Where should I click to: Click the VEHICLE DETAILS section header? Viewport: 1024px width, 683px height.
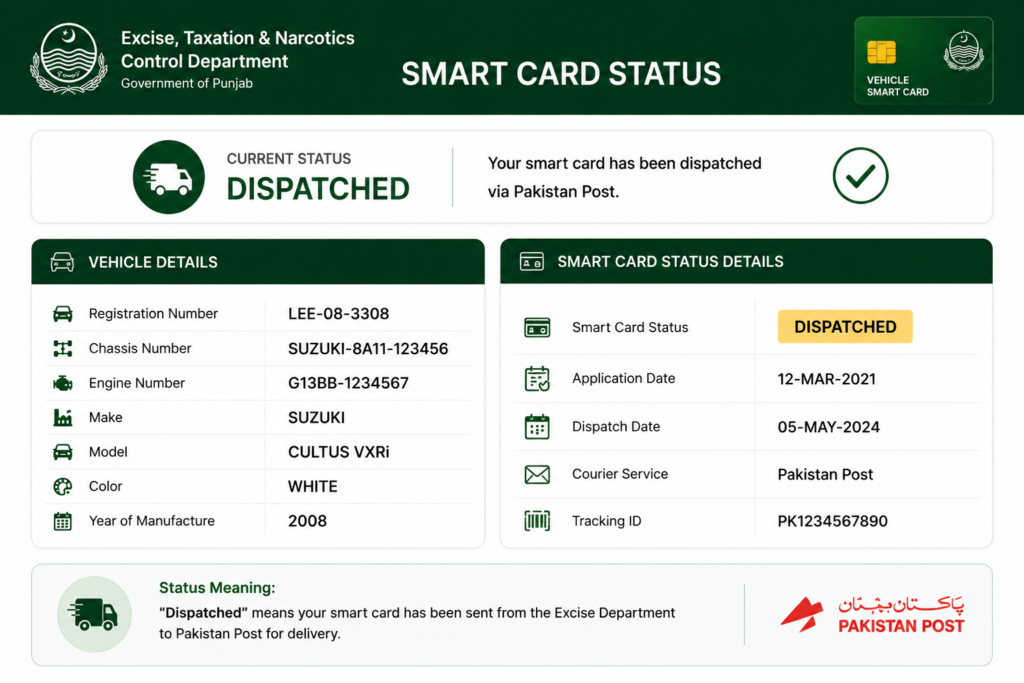[x=258, y=262]
